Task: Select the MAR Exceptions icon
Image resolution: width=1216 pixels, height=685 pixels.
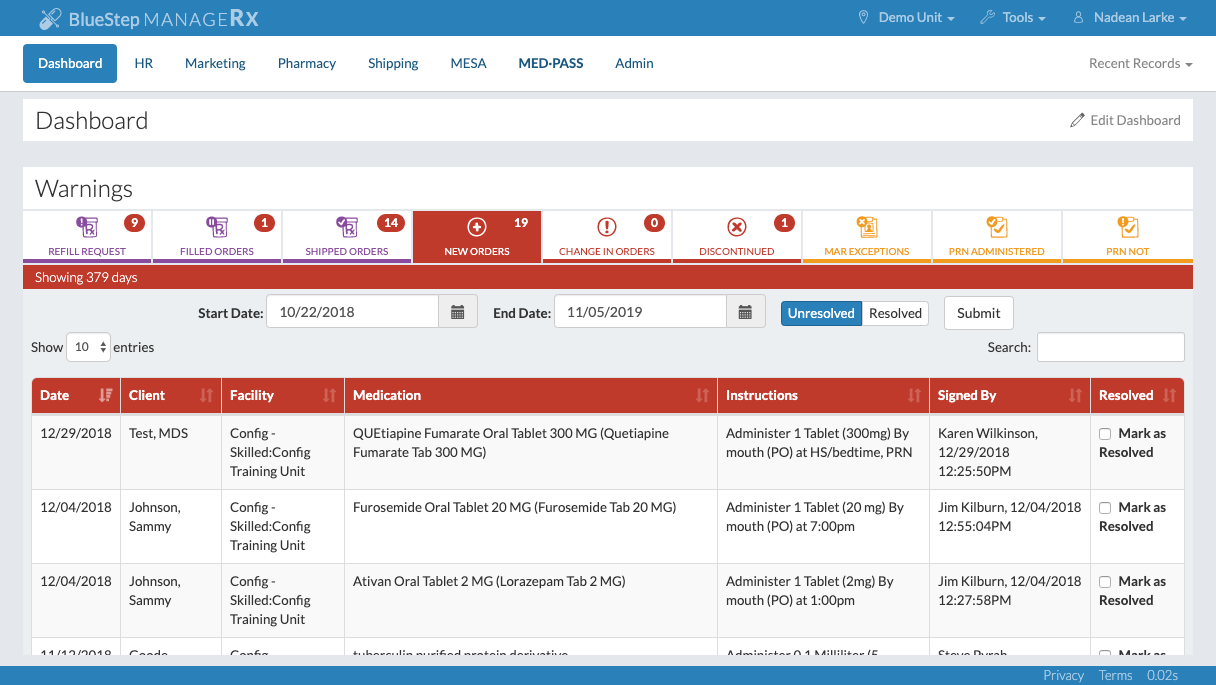Action: (867, 227)
